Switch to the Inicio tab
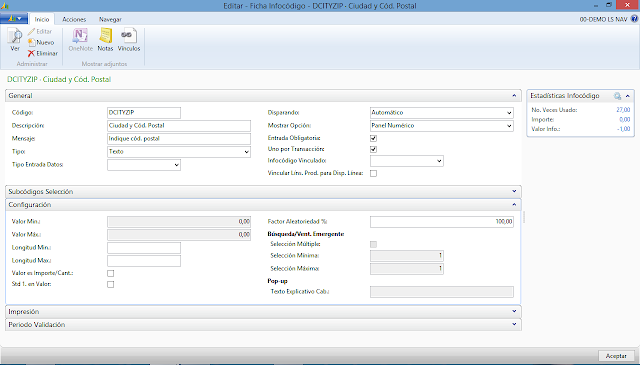640x365 pixels. [42, 19]
